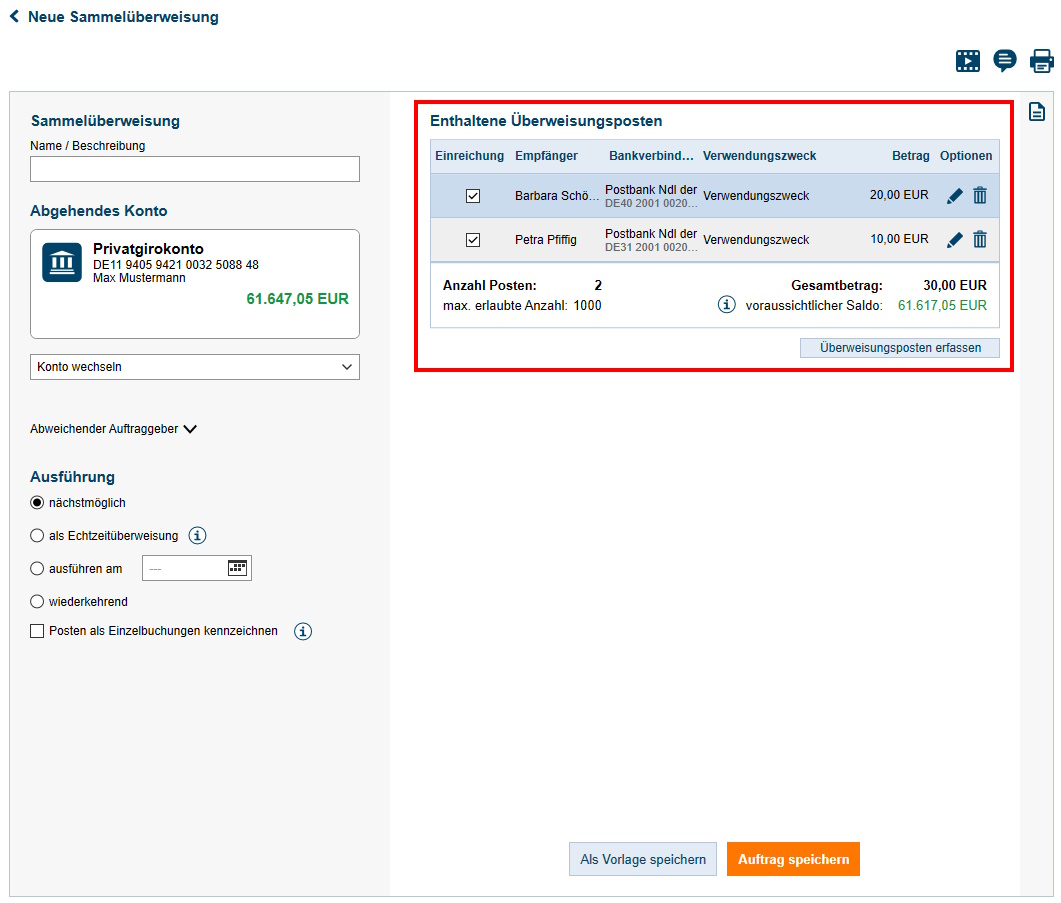The height and width of the screenshot is (903, 1061).
Task: Sort by Empfänger column header
Action: [546, 156]
